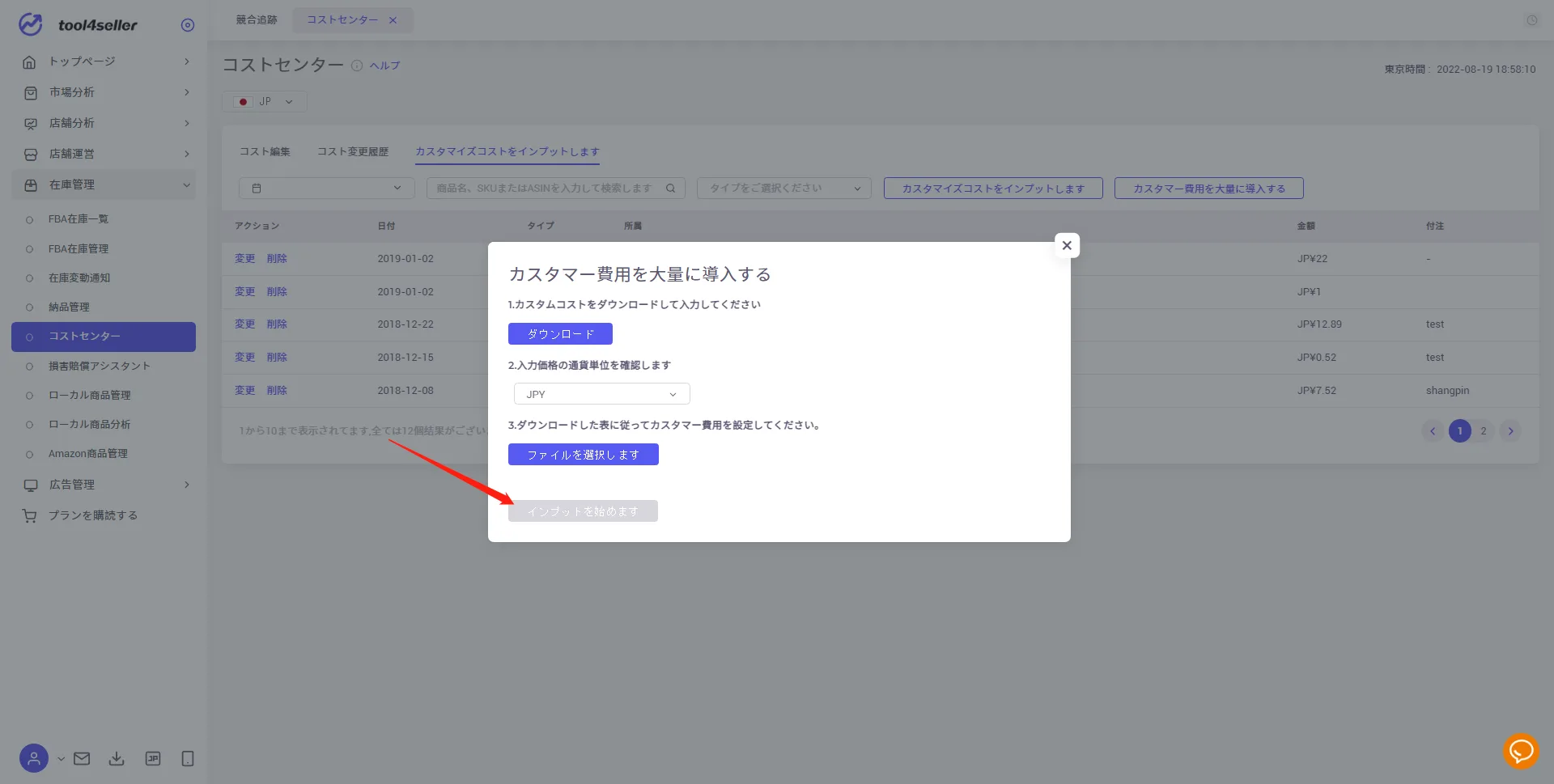
Task: Click カスタマイズコストをインプットします button
Action: 993,188
